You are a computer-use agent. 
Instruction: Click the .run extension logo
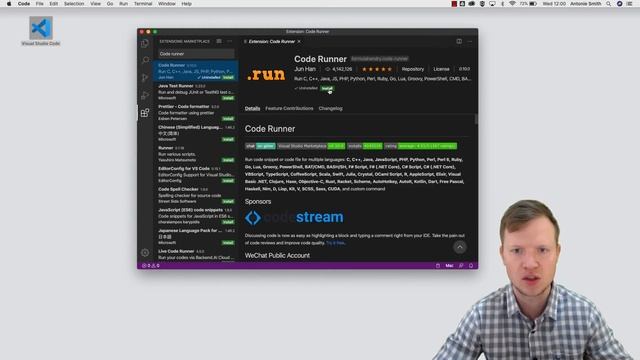point(266,74)
